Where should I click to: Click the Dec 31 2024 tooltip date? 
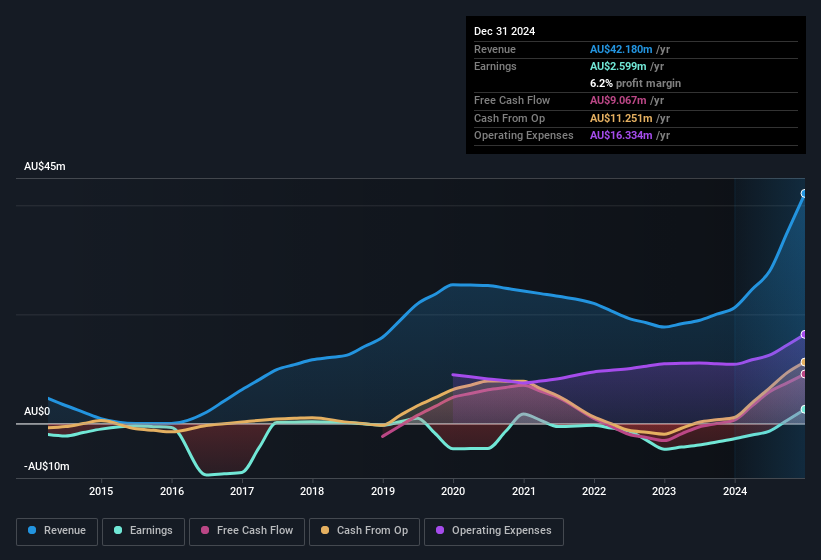point(504,31)
